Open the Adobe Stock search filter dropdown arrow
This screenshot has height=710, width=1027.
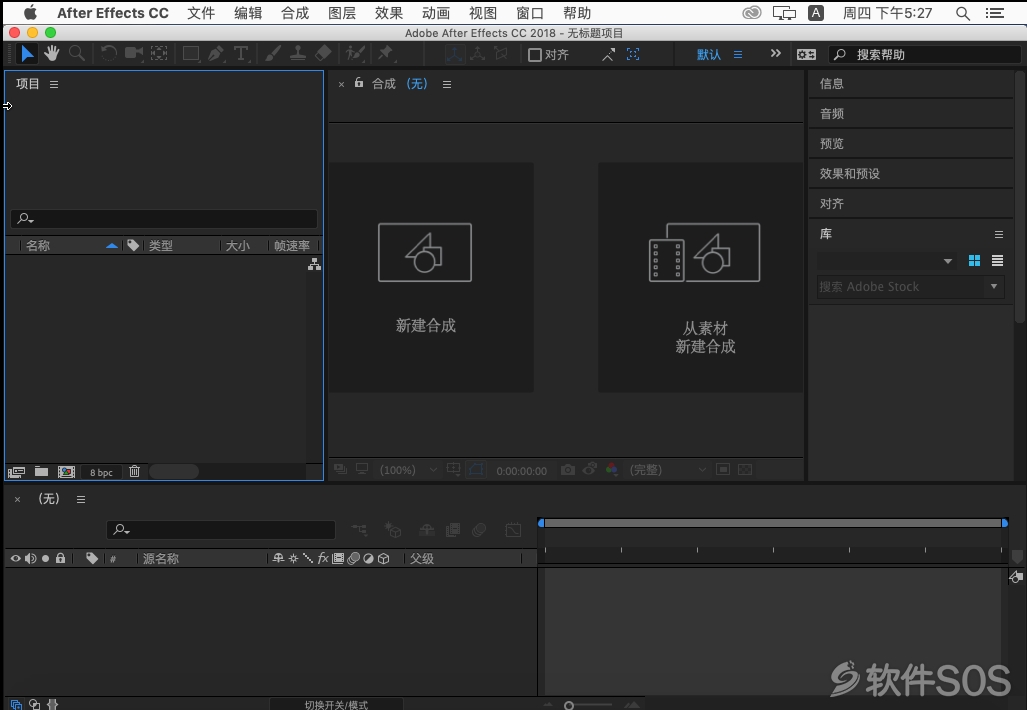[x=994, y=286]
